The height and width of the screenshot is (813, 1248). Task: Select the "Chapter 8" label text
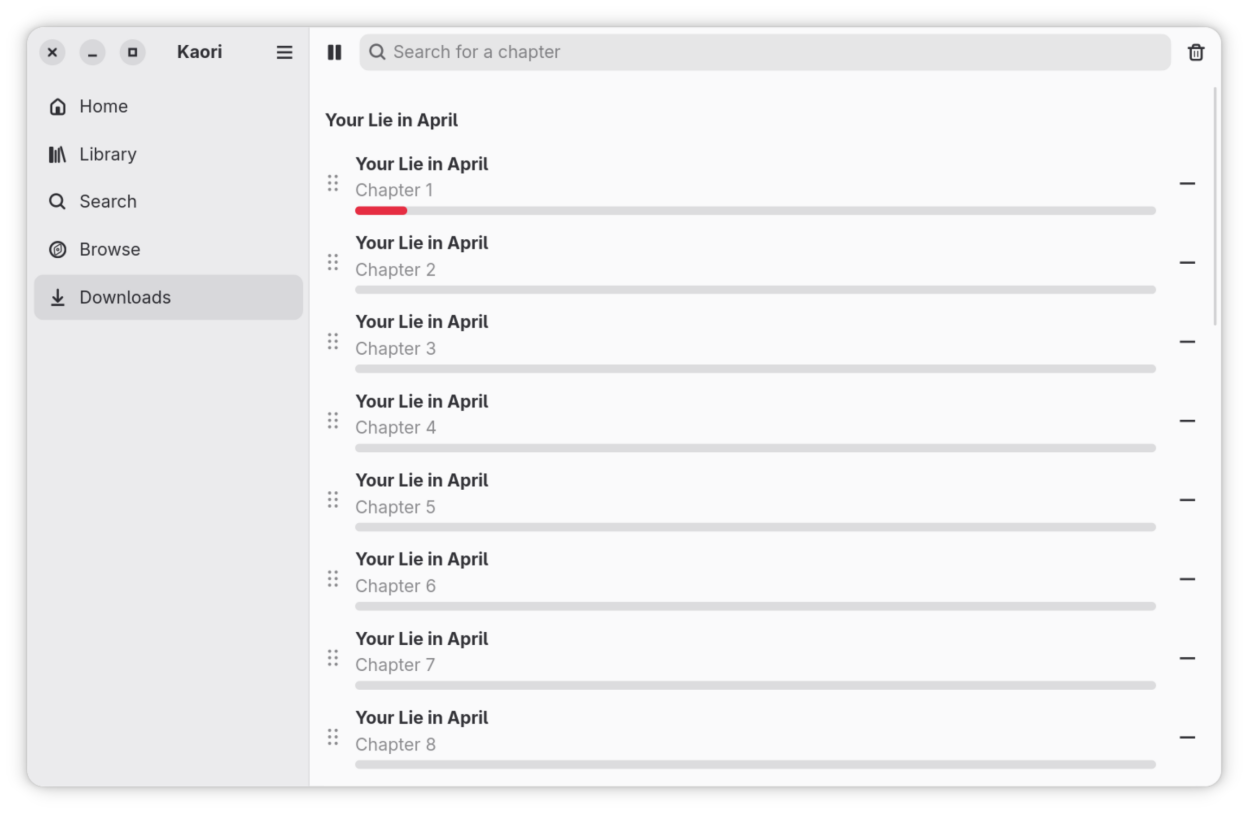pos(395,744)
